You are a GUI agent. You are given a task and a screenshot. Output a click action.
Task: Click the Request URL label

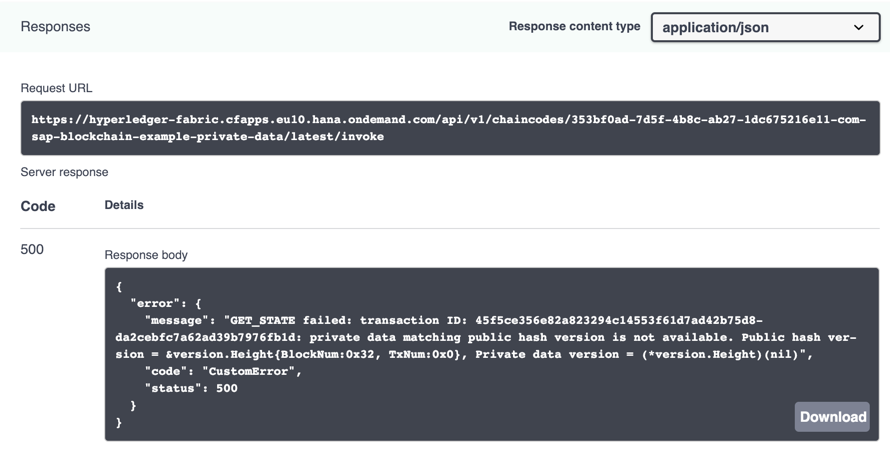point(56,88)
